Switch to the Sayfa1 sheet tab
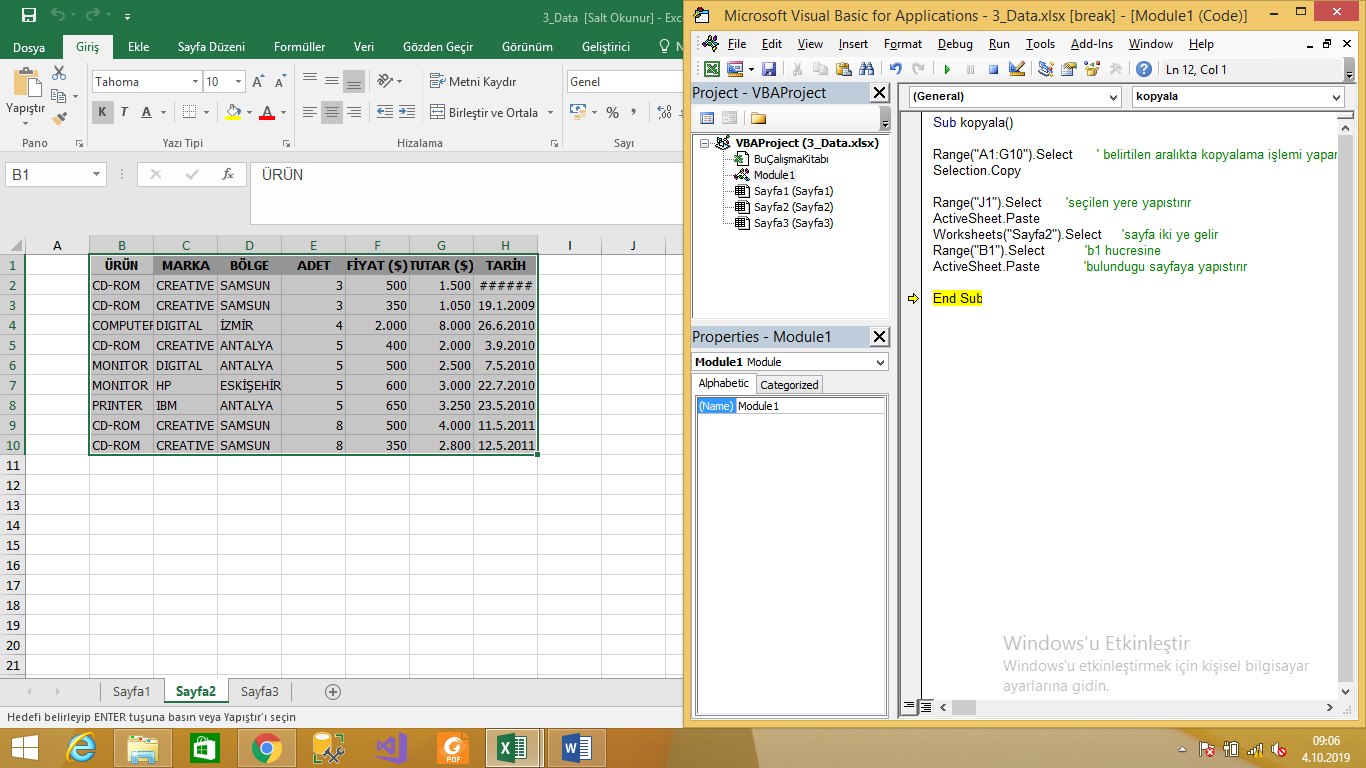The height and width of the screenshot is (768, 1366). click(x=132, y=691)
